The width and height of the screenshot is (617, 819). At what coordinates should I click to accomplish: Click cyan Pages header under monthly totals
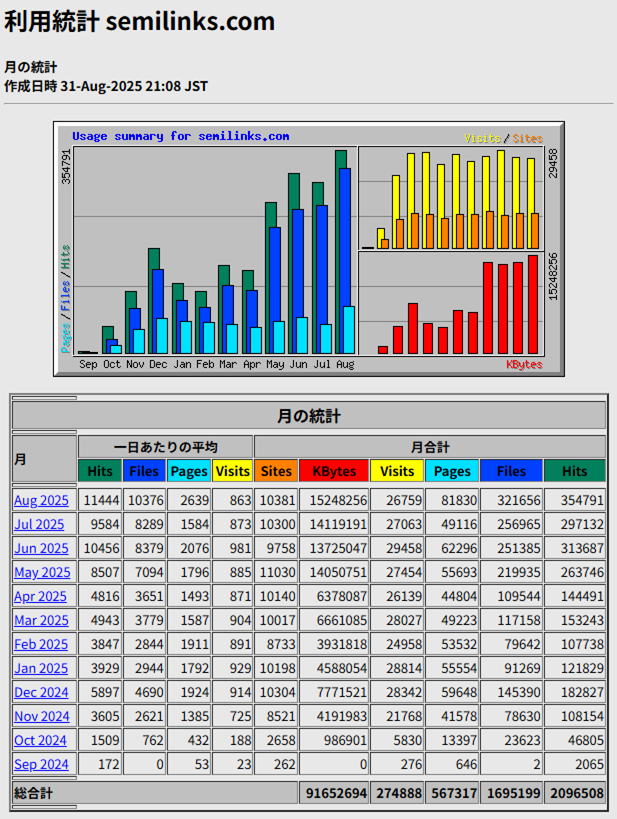tap(452, 471)
